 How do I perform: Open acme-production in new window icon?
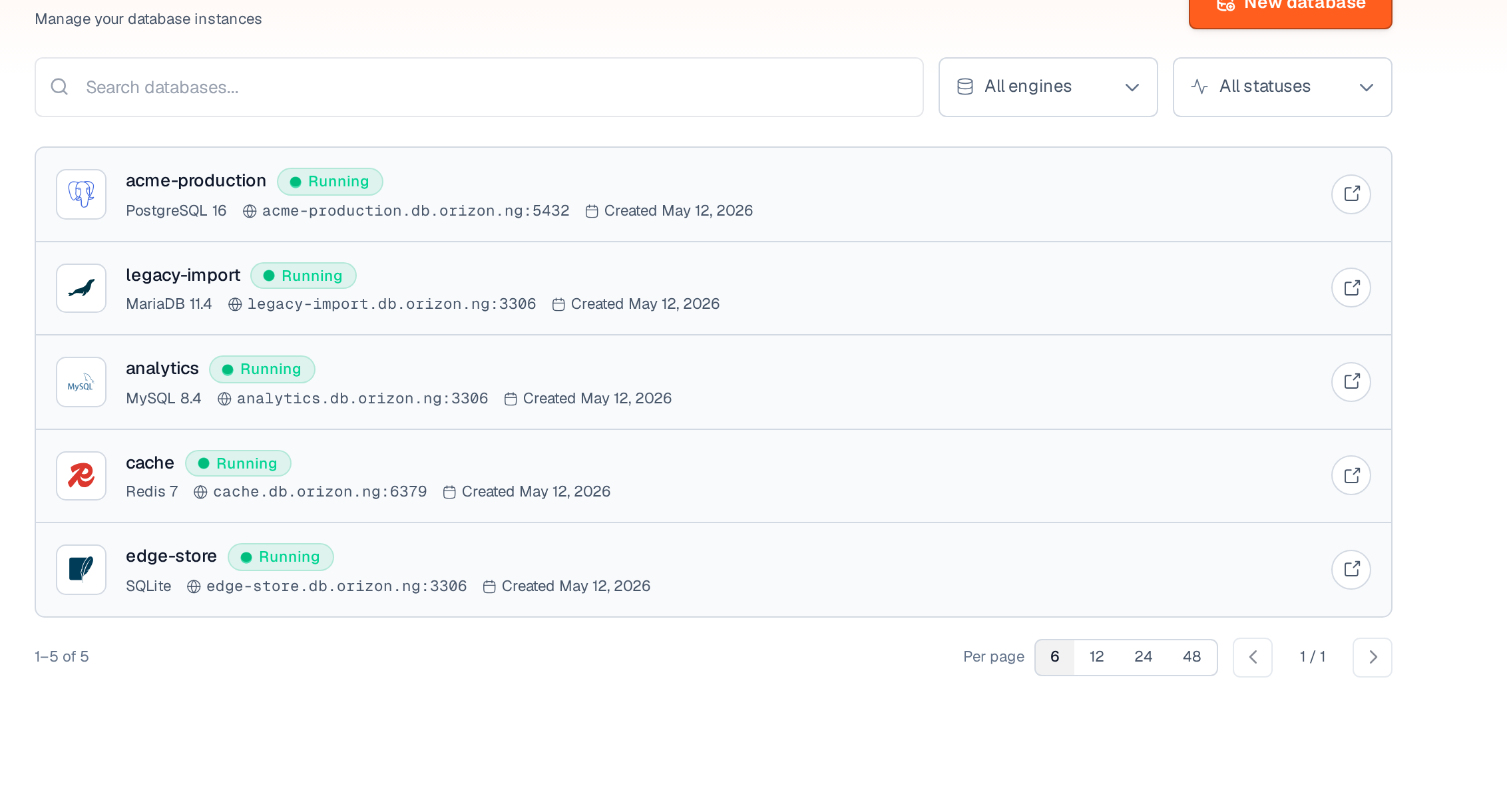1351,194
